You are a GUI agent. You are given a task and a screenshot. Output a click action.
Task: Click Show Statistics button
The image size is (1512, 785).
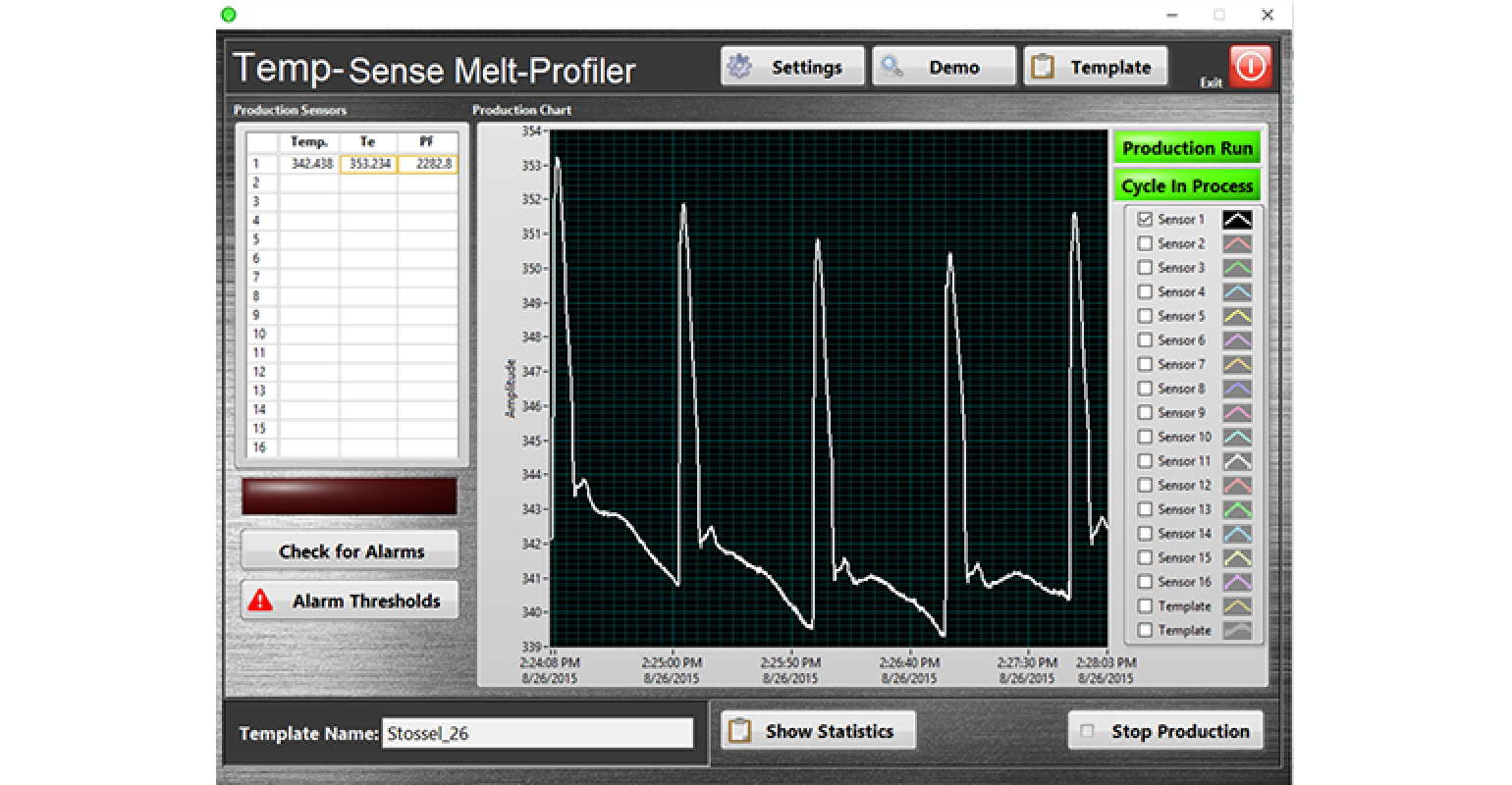818,731
